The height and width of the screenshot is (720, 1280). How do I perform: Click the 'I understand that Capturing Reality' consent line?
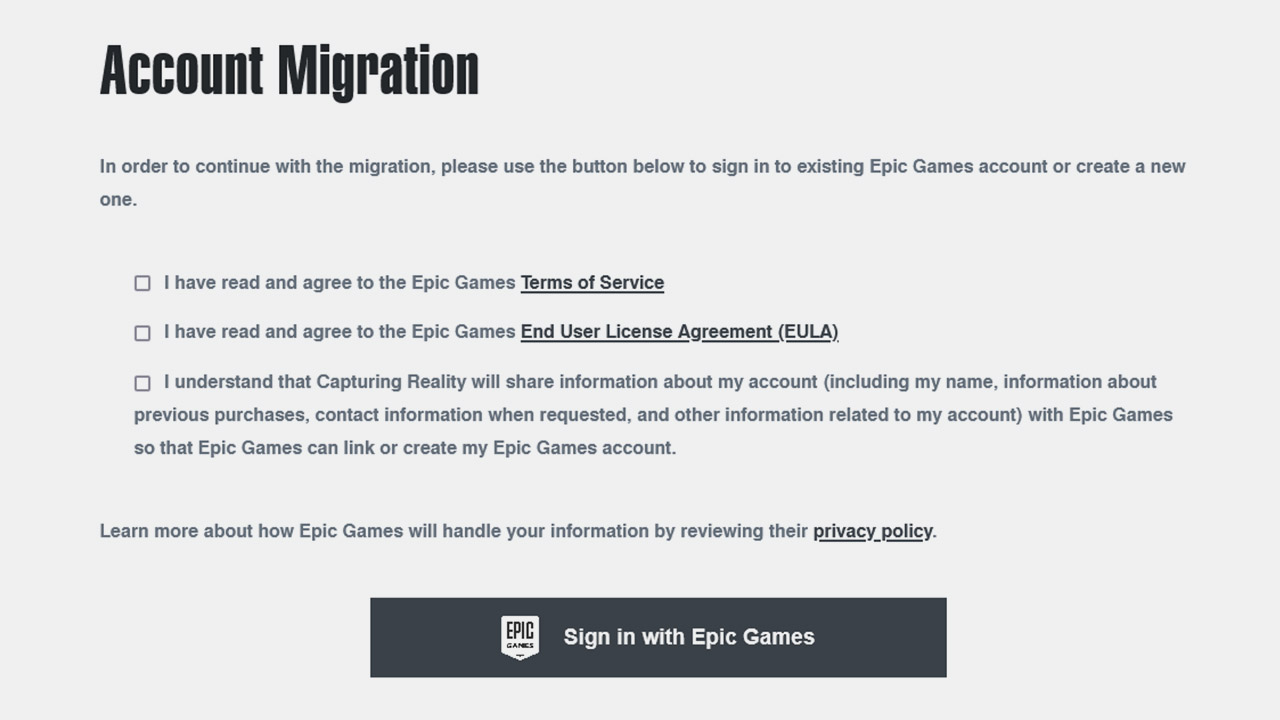coord(660,382)
